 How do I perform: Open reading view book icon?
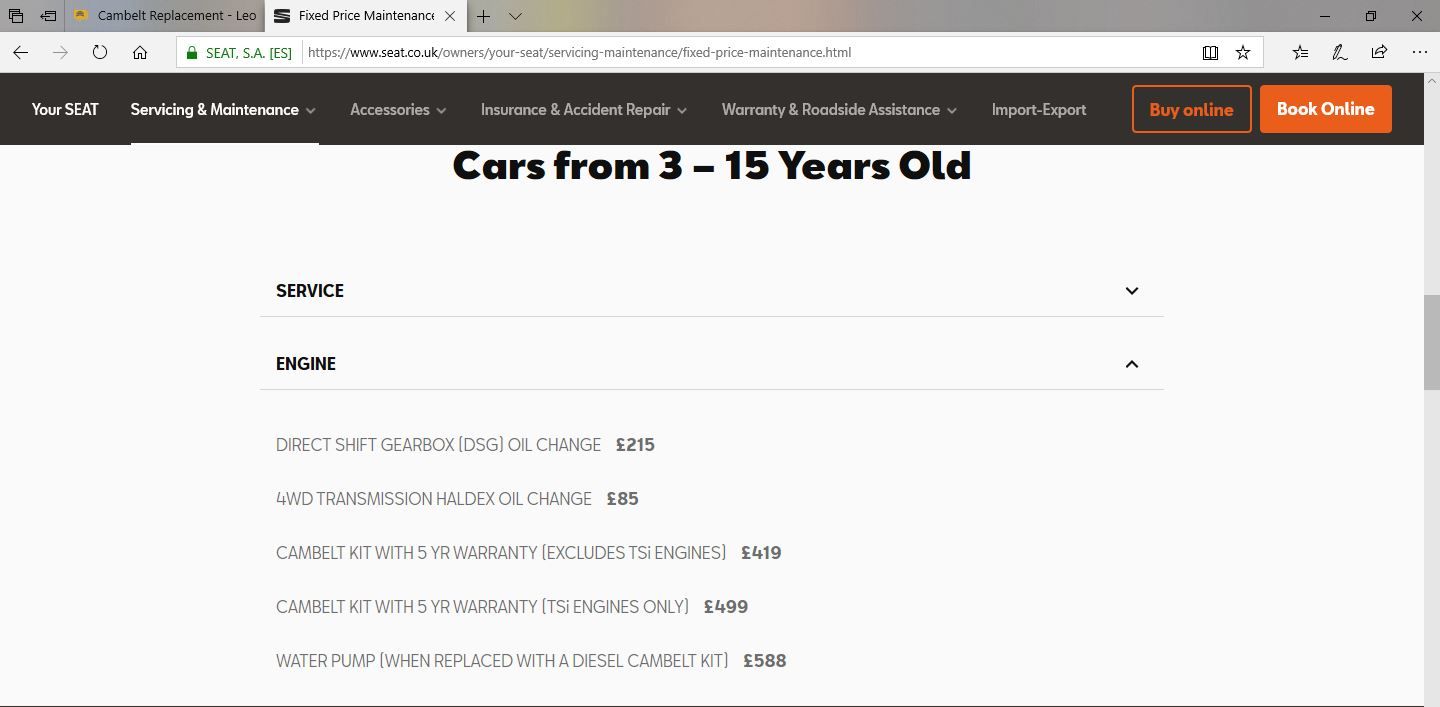tap(1210, 53)
